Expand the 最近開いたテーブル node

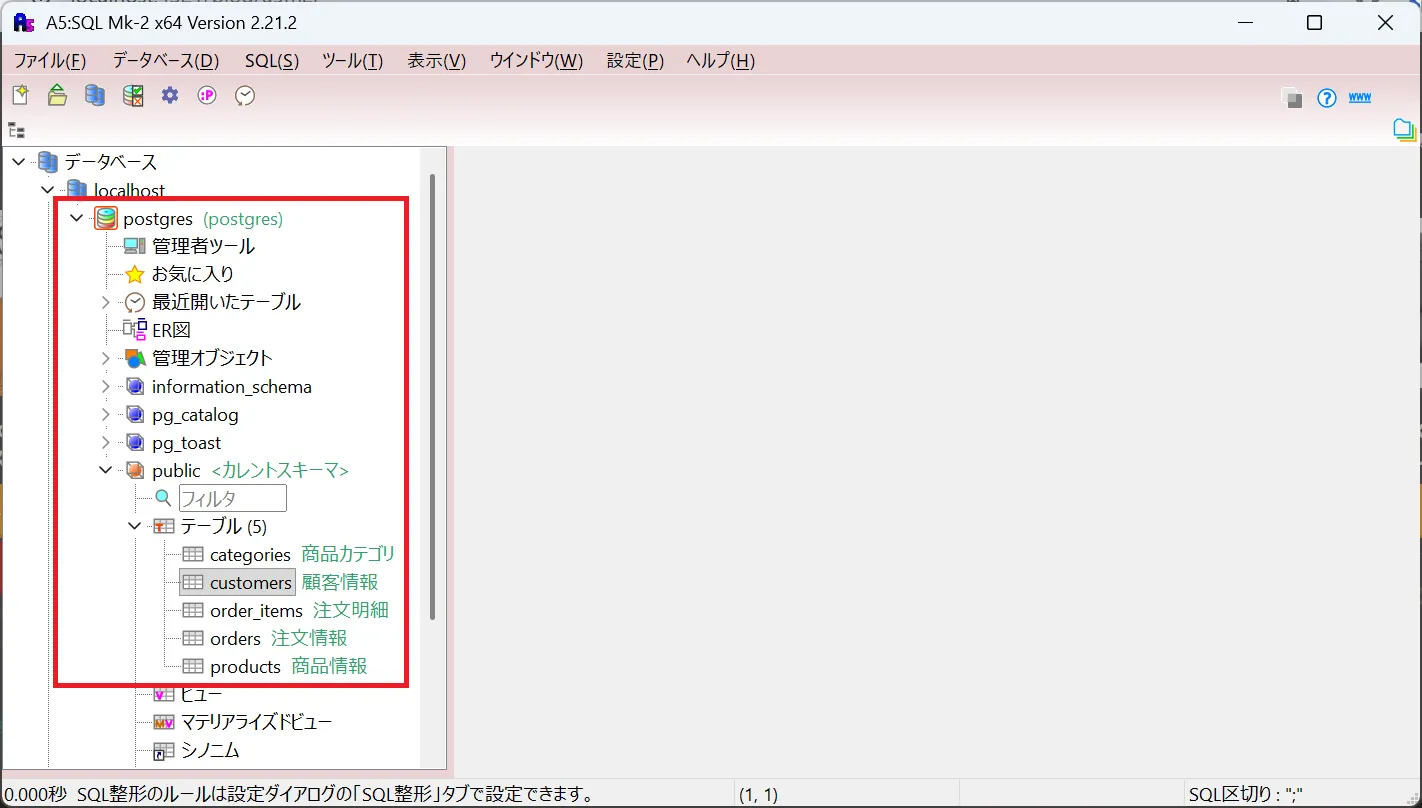tap(106, 302)
